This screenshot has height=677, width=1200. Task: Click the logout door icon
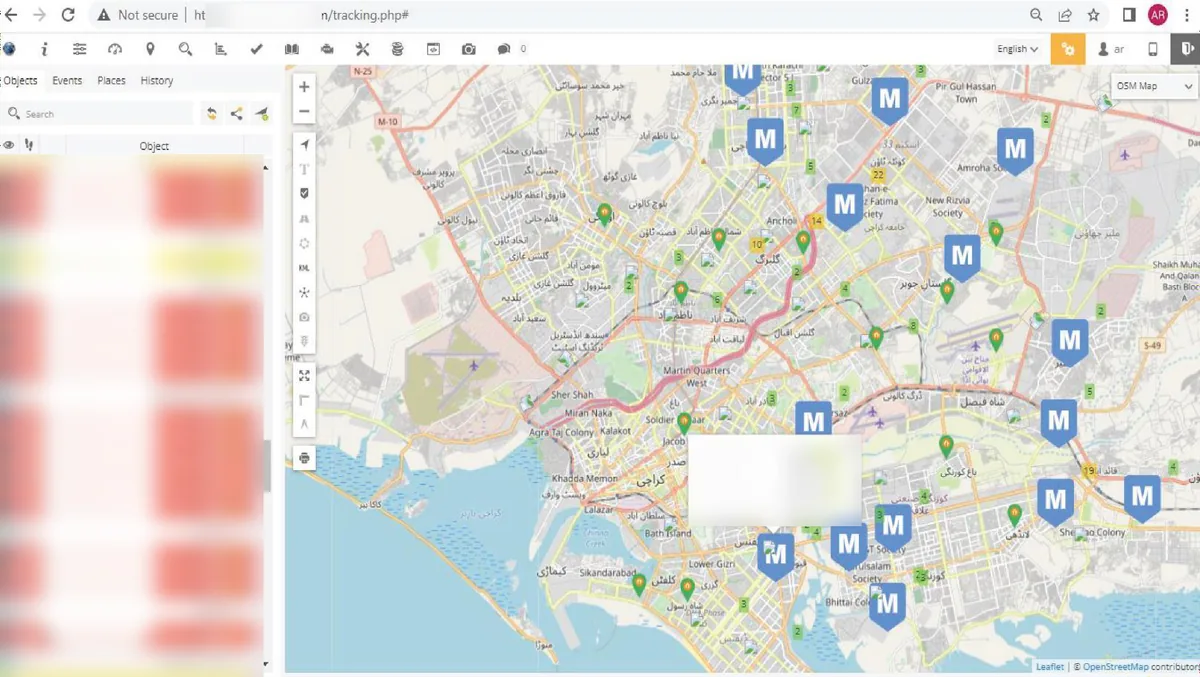point(1188,49)
